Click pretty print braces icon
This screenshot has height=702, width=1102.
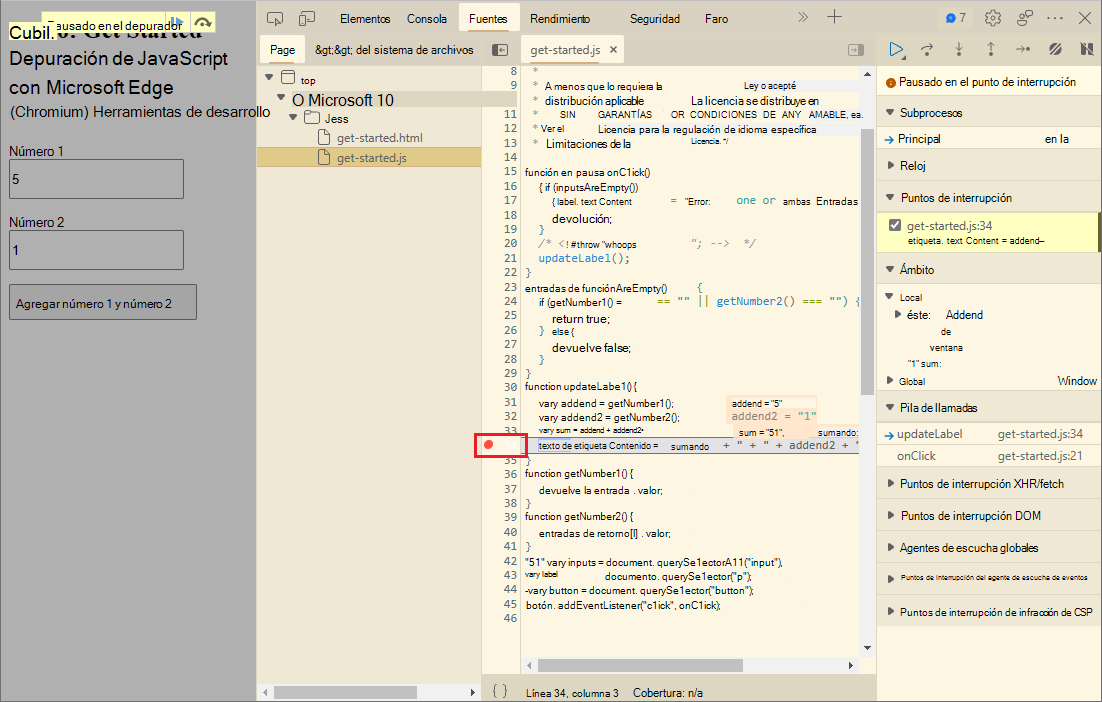coord(500,691)
